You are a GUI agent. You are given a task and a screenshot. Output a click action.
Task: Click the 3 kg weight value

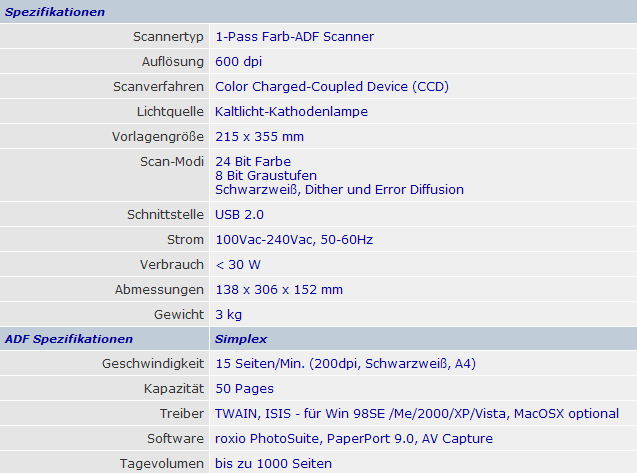point(229,315)
